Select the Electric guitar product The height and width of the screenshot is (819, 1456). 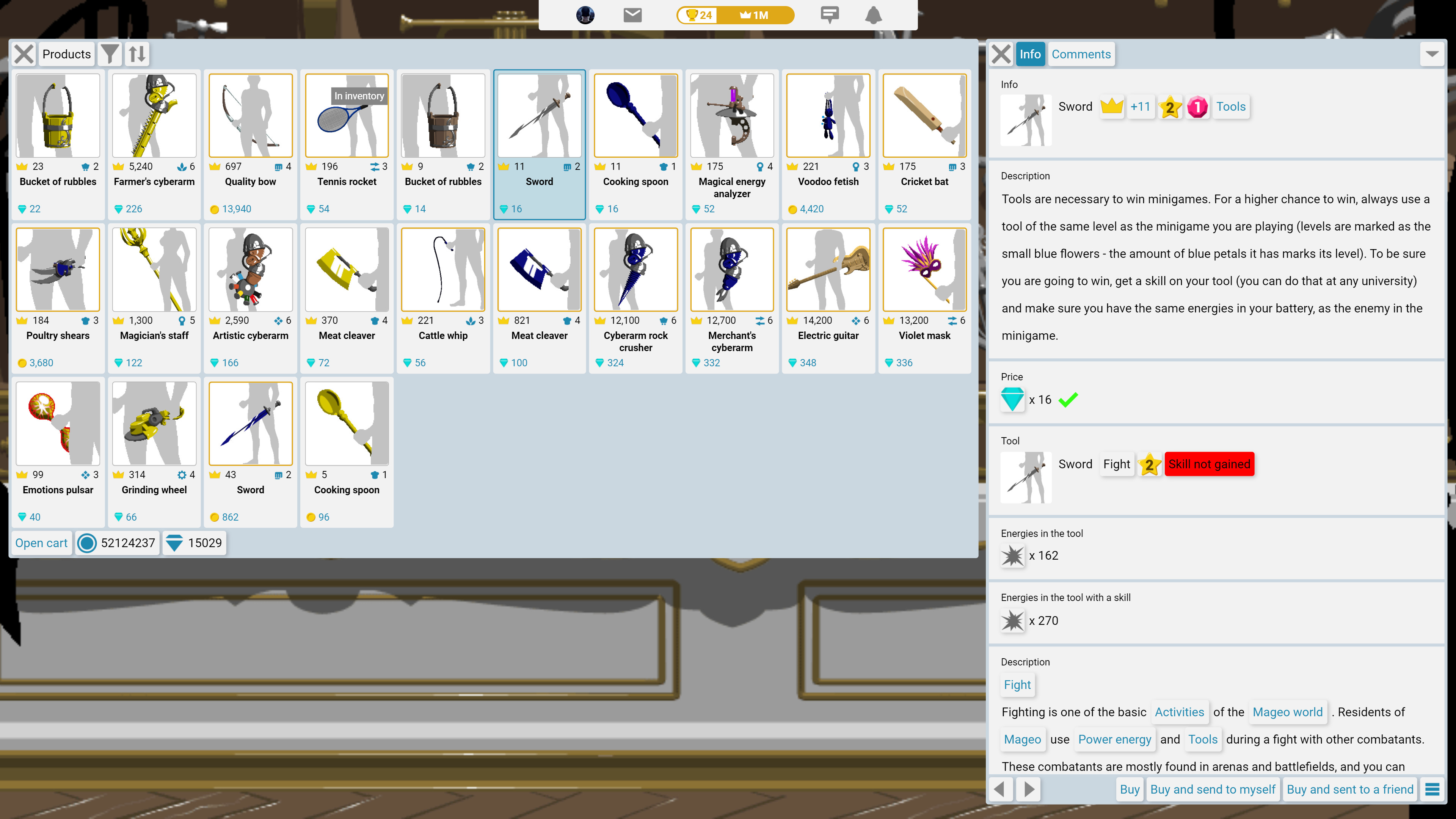coord(827,270)
